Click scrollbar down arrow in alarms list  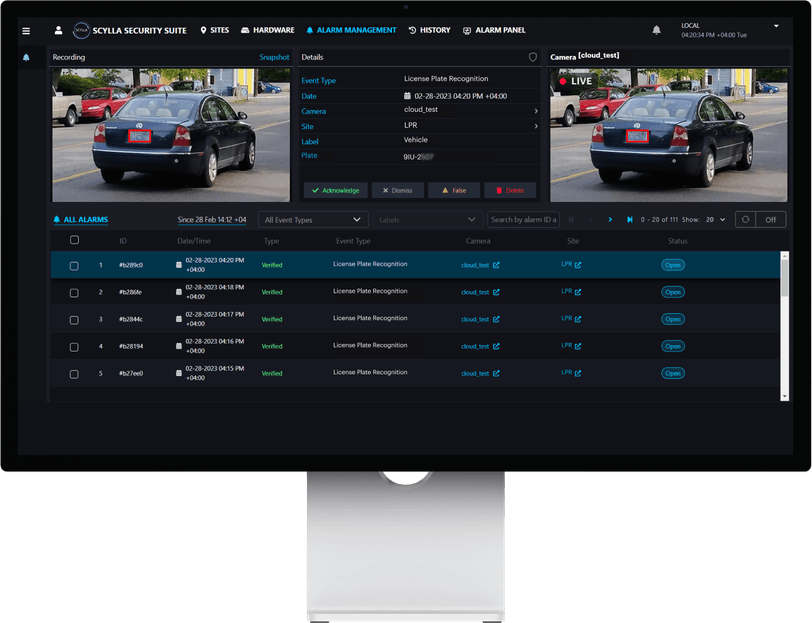pyautogui.click(x=785, y=396)
